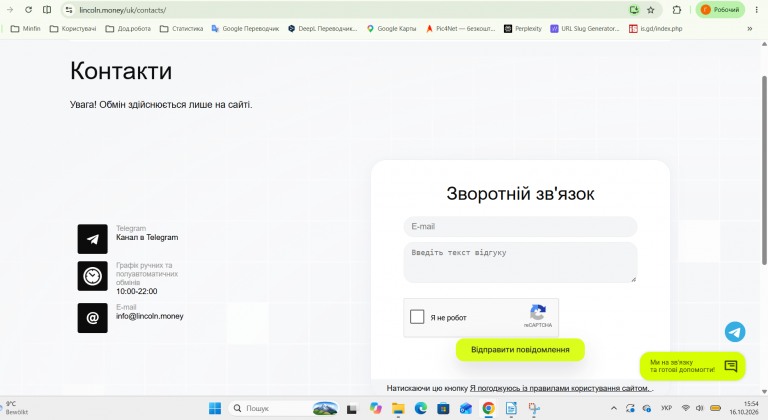
Task: Open the Pic4Net bookmark
Action: pyautogui.click(x=460, y=28)
